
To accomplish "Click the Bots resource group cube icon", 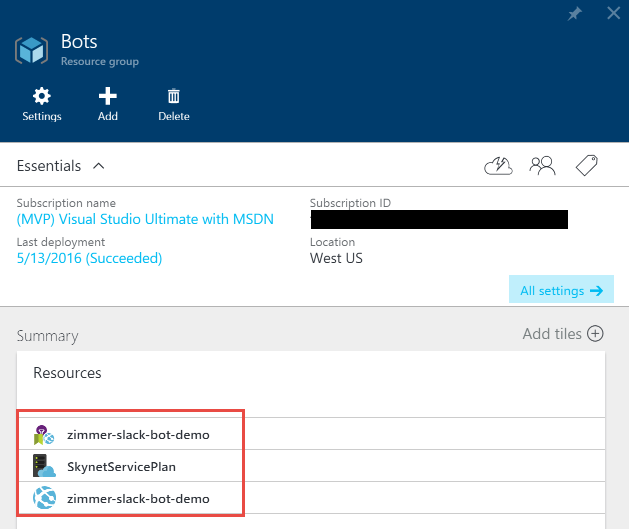I will (x=32, y=51).
